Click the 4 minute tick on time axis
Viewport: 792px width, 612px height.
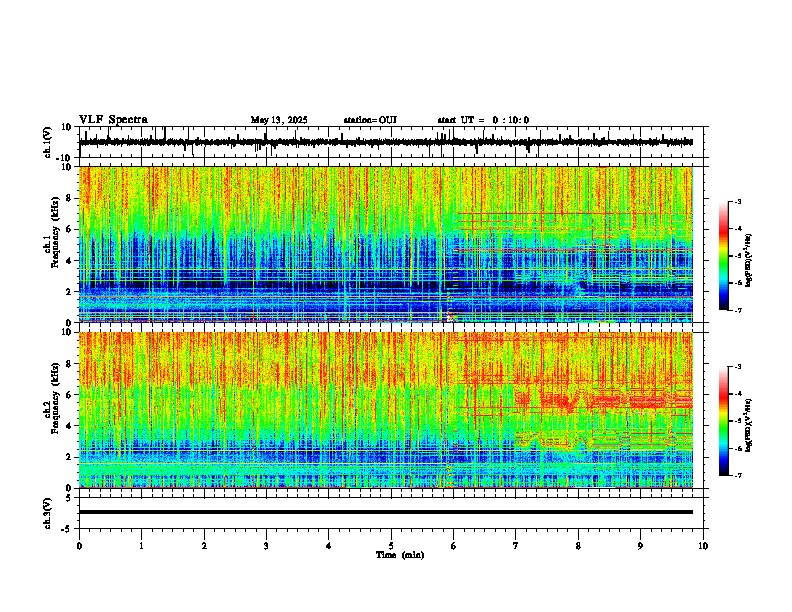(x=329, y=546)
